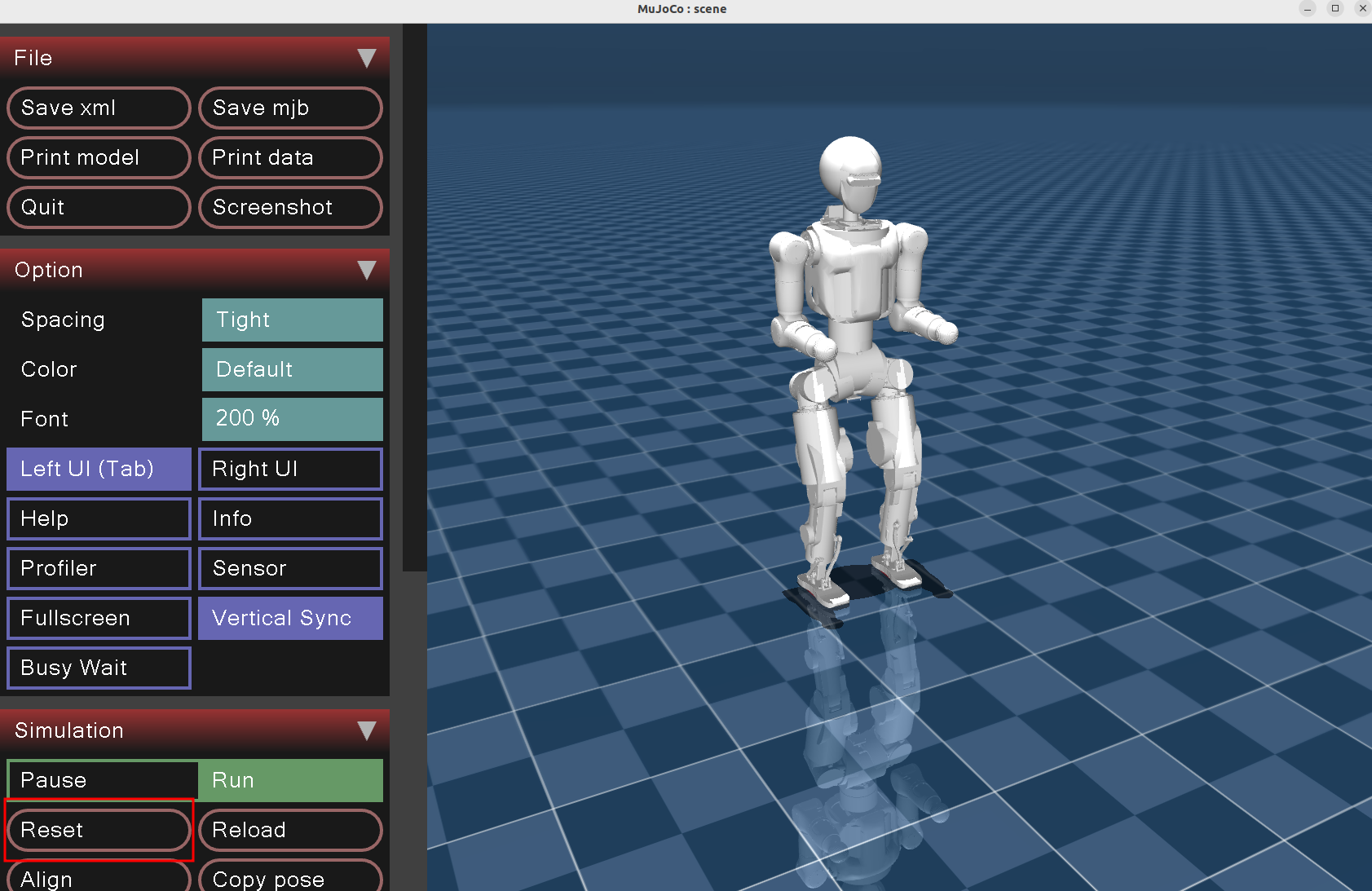Change Spacing from Tight
Viewport: 1372px width, 891px height.
point(292,320)
